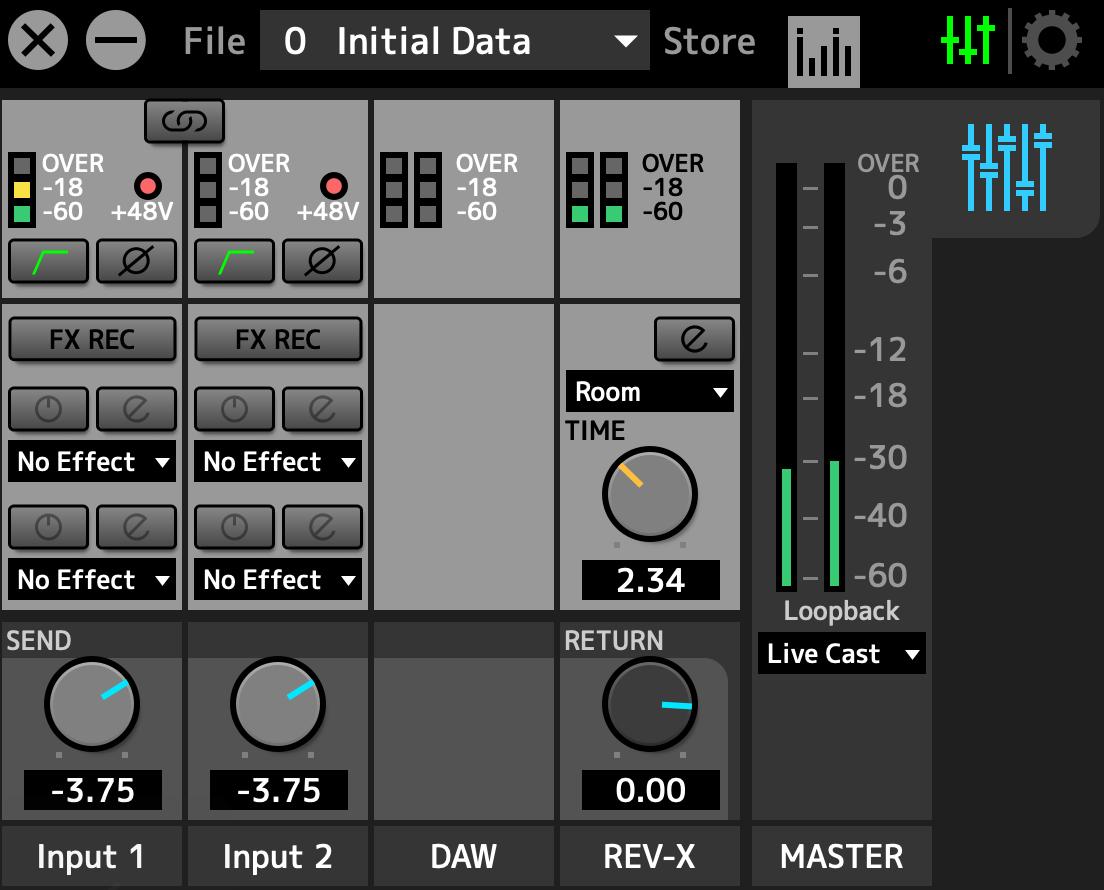Screen dimensions: 1104x890
Task: Turn on Input 2 first effect power
Action: (234, 409)
